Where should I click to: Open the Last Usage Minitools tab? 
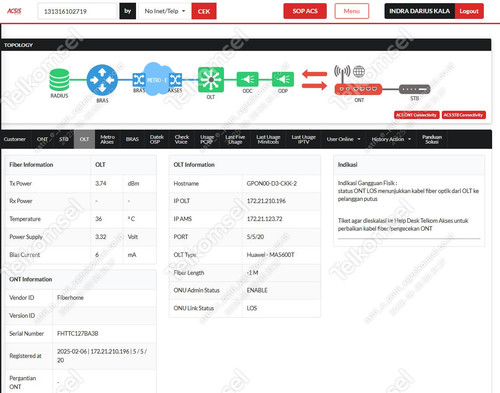pos(268,139)
